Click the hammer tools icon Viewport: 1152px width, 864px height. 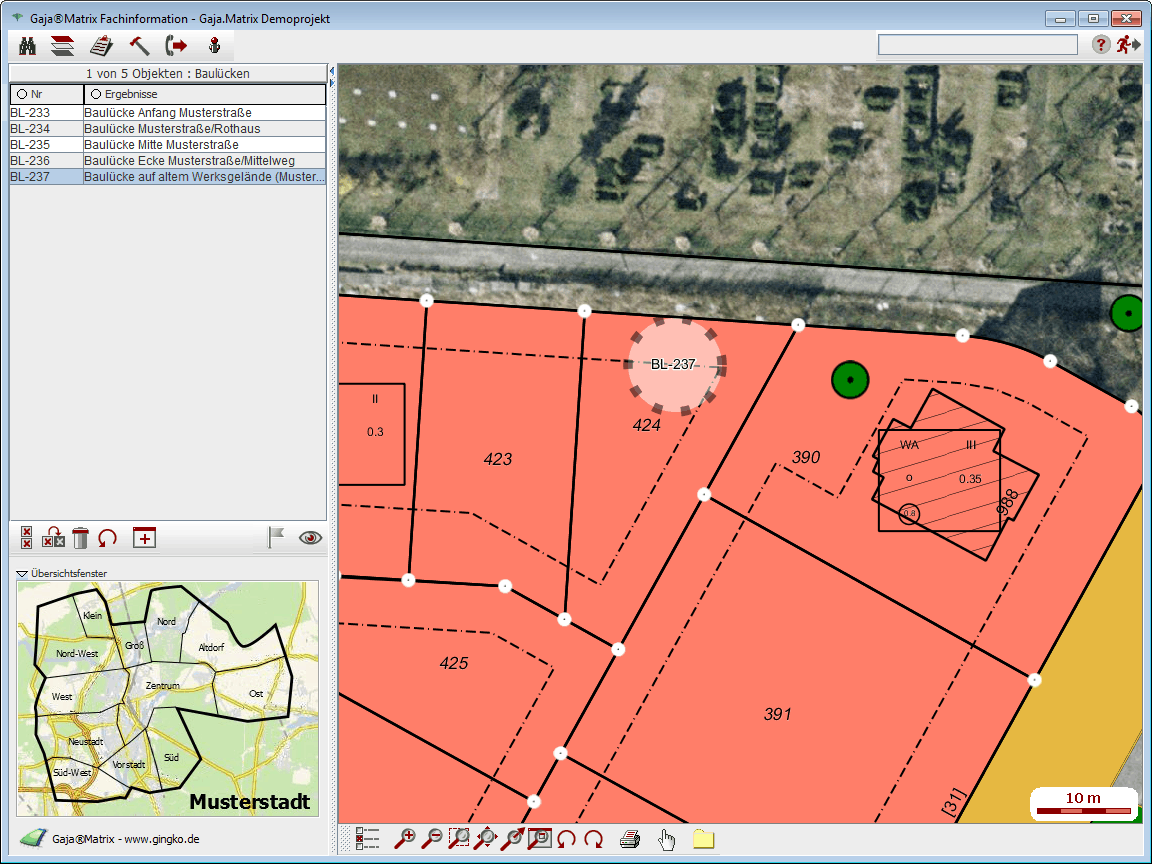139,45
